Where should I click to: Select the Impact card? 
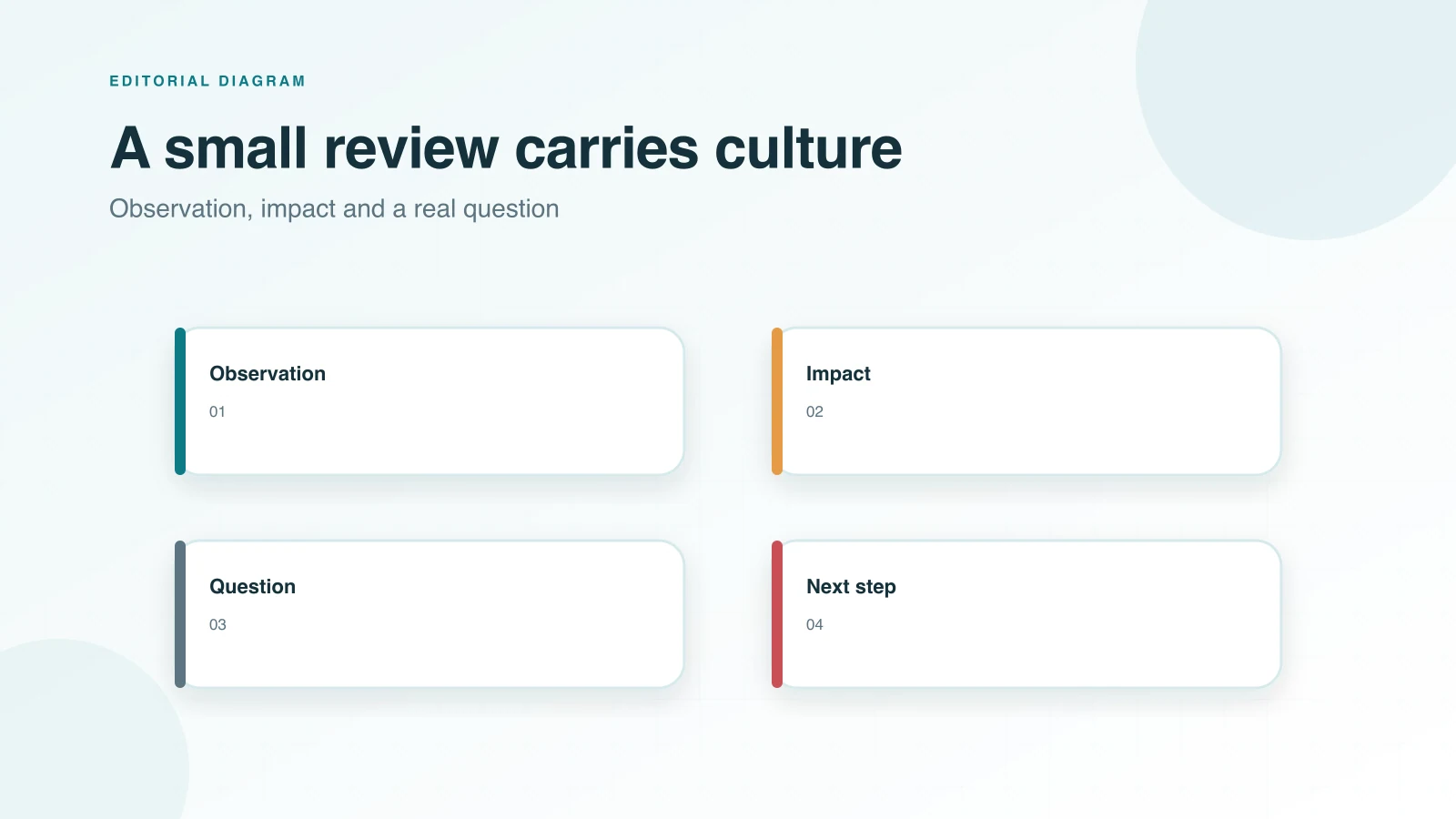tap(1026, 401)
